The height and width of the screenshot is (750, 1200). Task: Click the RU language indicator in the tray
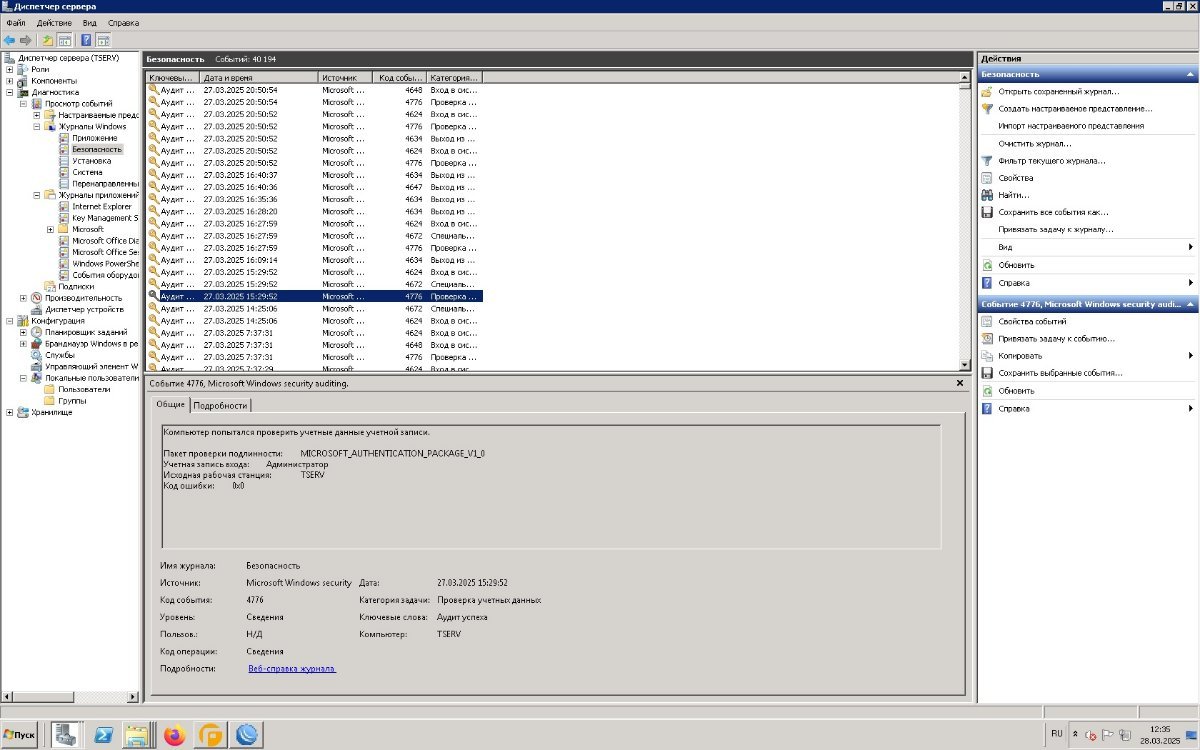point(1057,734)
